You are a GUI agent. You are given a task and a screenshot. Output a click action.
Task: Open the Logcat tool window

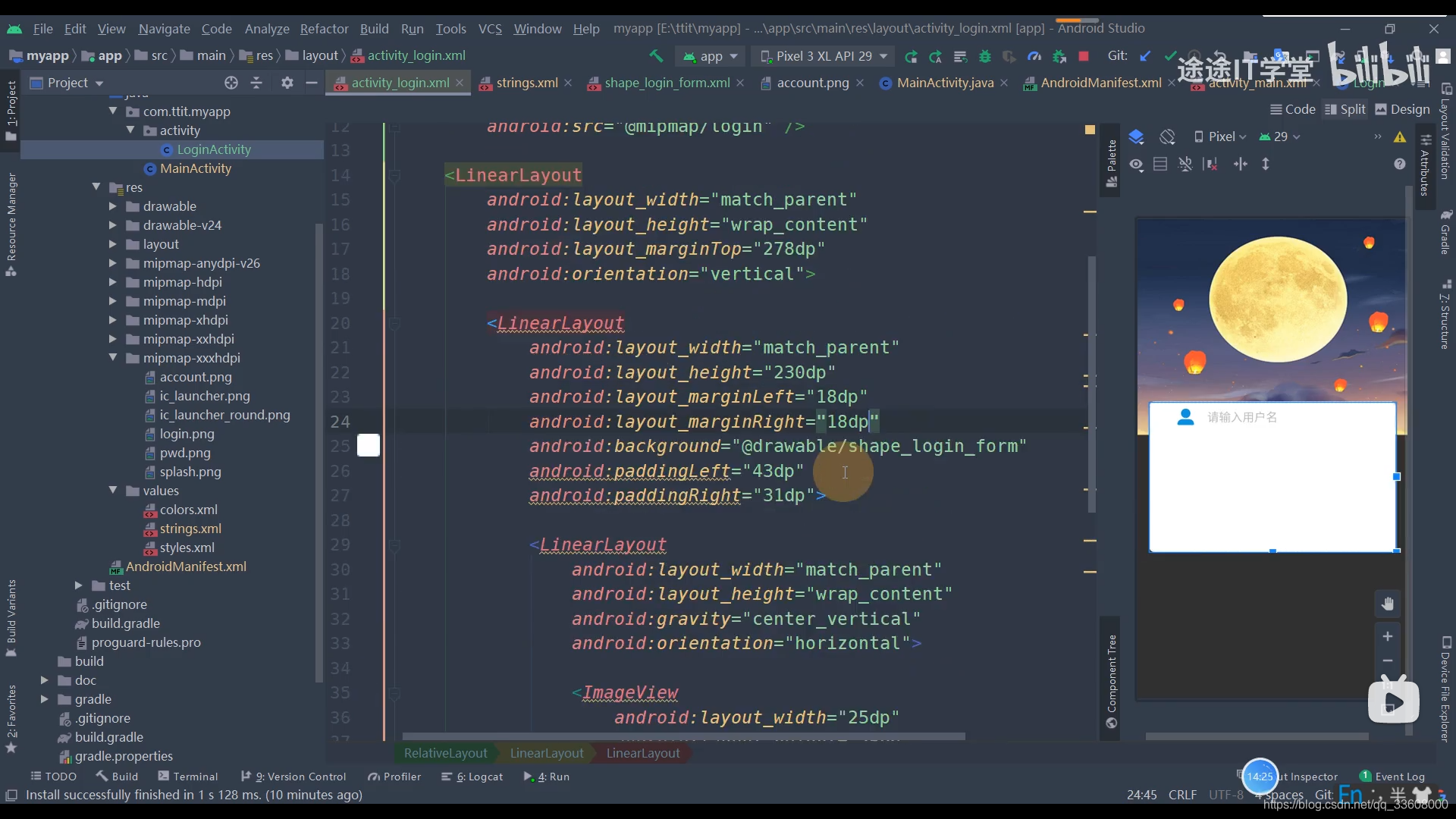[472, 777]
